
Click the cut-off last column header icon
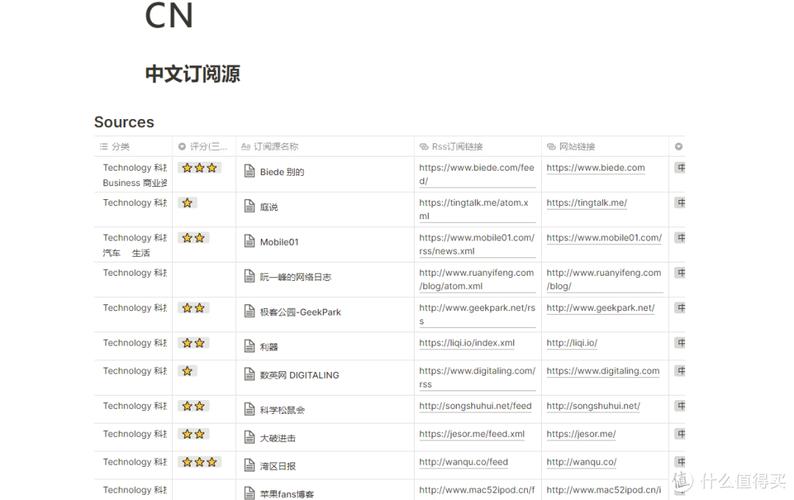click(x=679, y=146)
